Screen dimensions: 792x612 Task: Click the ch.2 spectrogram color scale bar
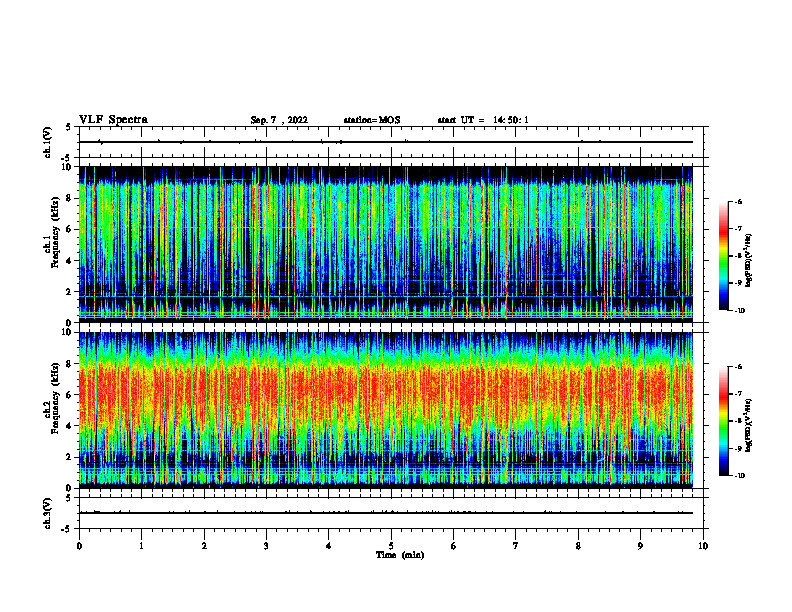(x=724, y=421)
